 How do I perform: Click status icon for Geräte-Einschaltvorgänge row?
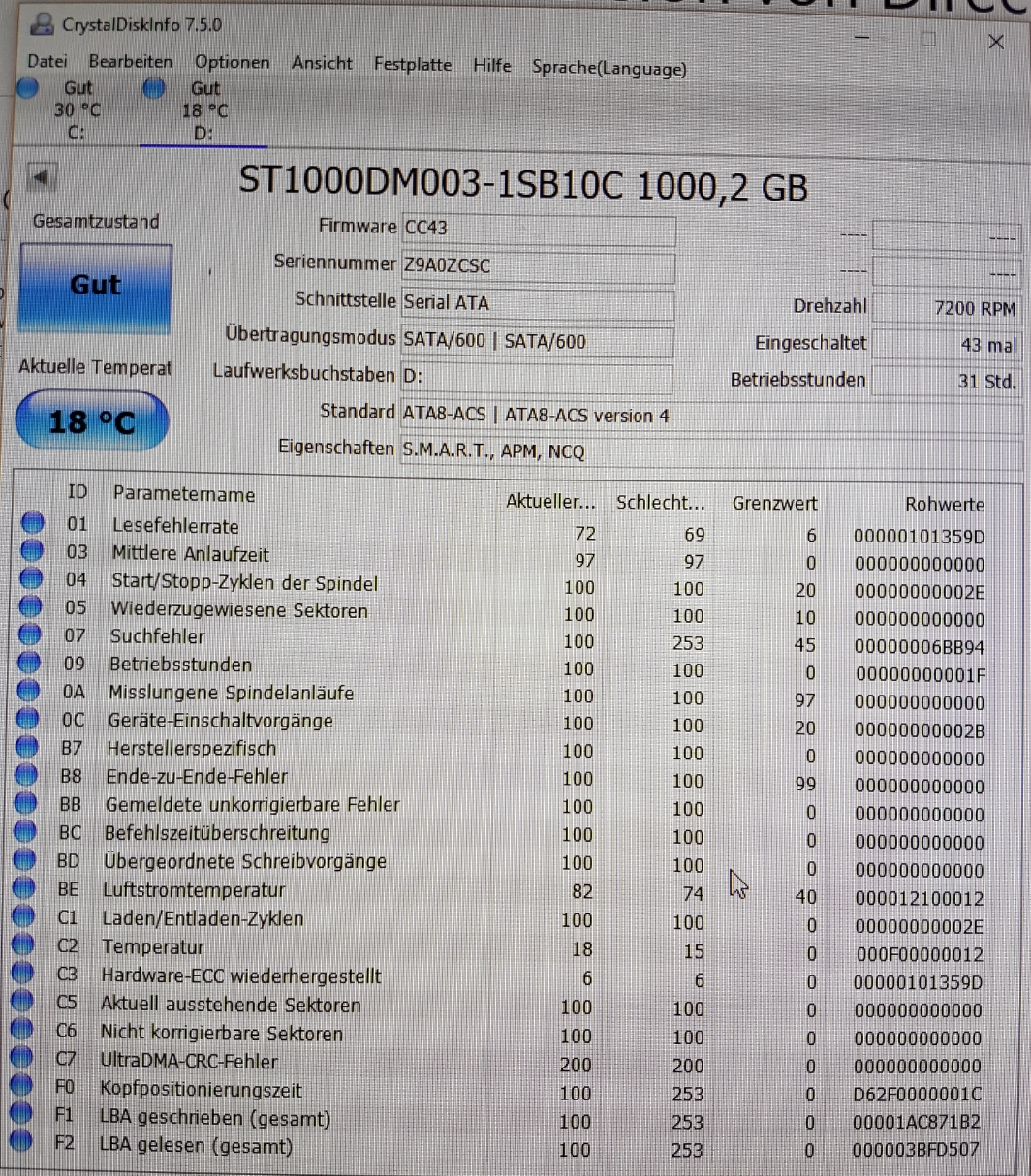29,720
